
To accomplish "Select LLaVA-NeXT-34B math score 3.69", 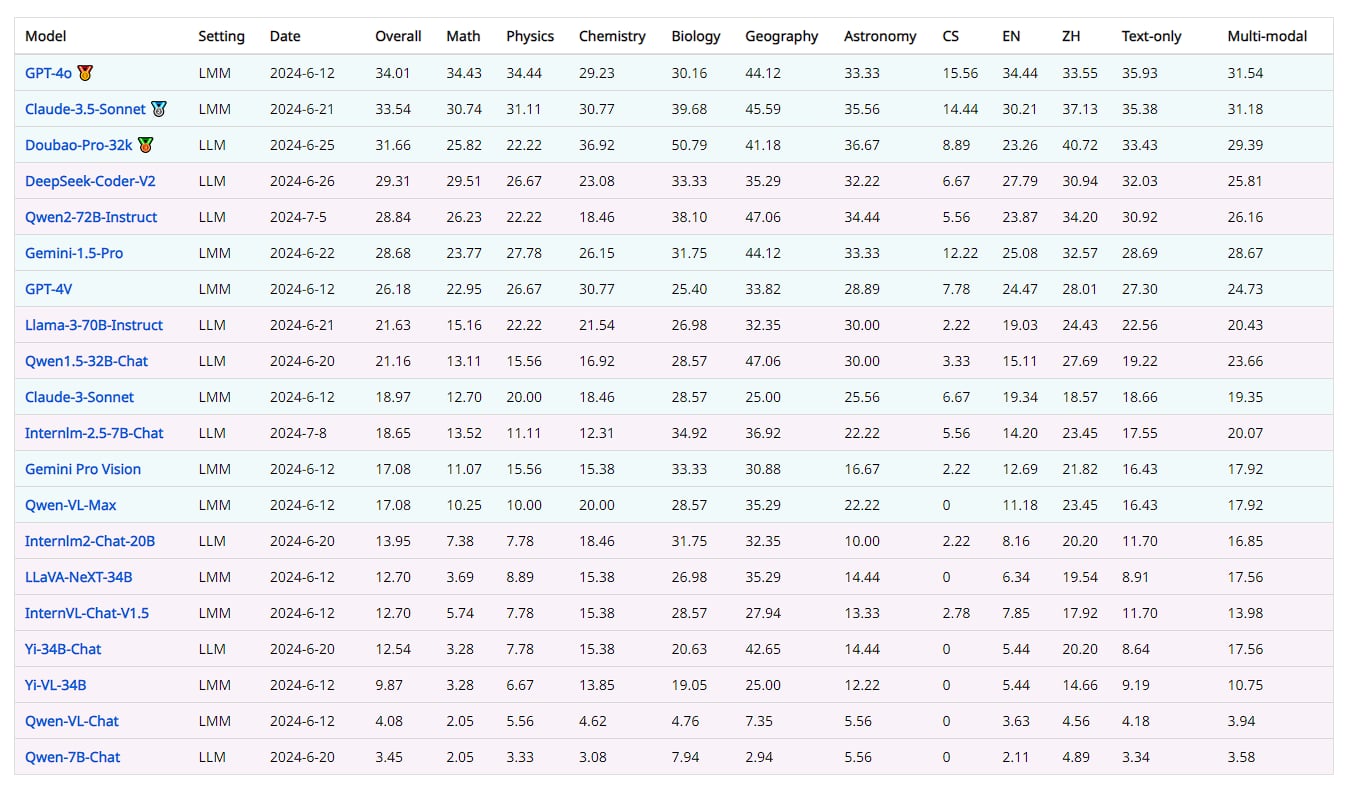I will coord(460,577).
